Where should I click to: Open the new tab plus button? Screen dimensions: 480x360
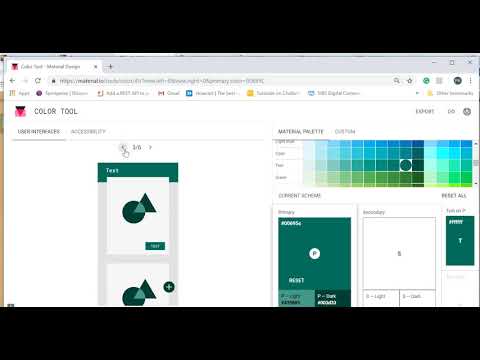(x=110, y=67)
